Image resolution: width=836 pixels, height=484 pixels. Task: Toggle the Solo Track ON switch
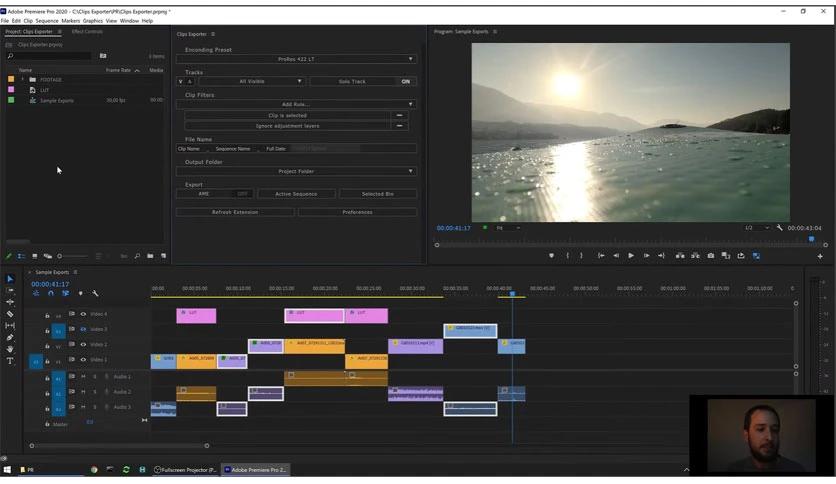[x=405, y=81]
